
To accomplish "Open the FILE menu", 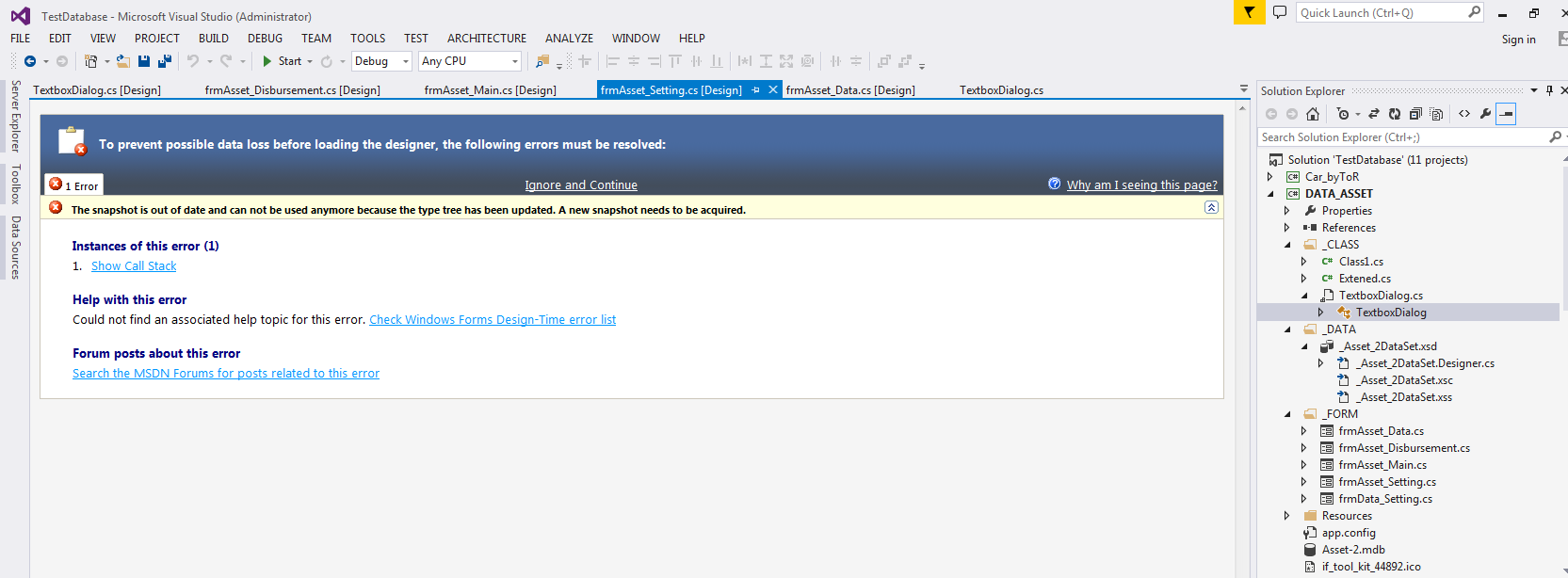I will pyautogui.click(x=21, y=39).
